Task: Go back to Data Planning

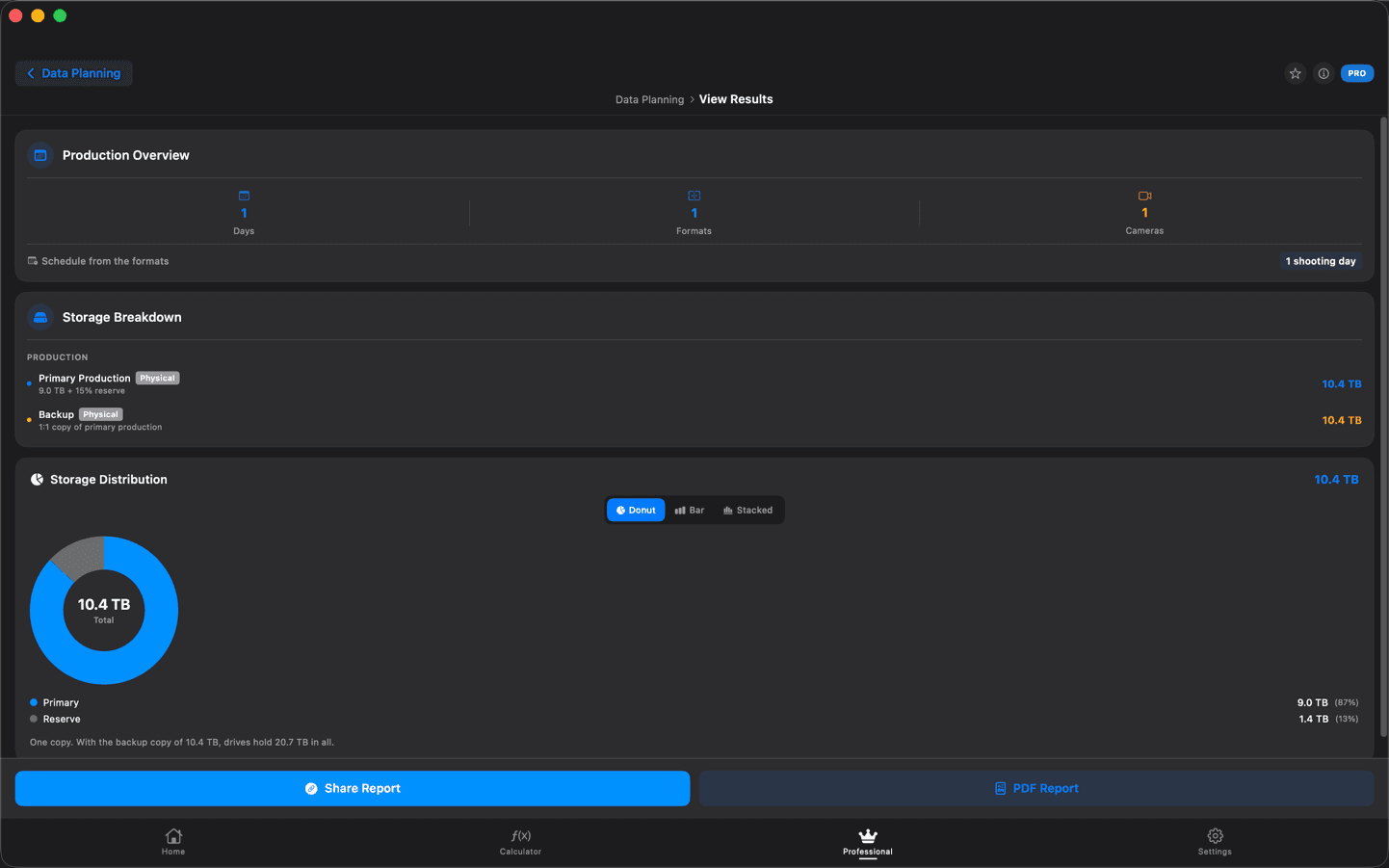Action: [74, 73]
